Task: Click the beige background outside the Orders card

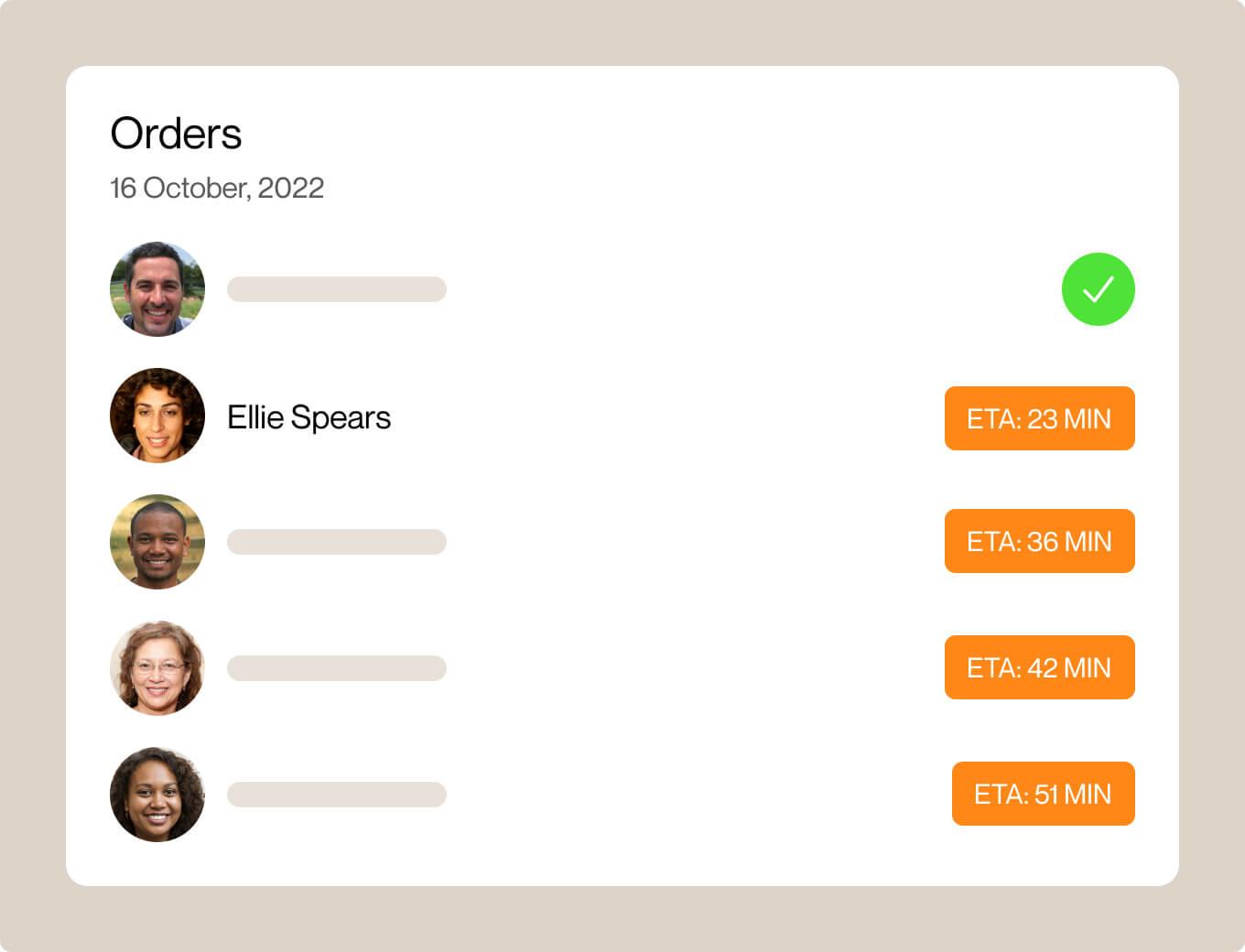Action: click(x=622, y=920)
